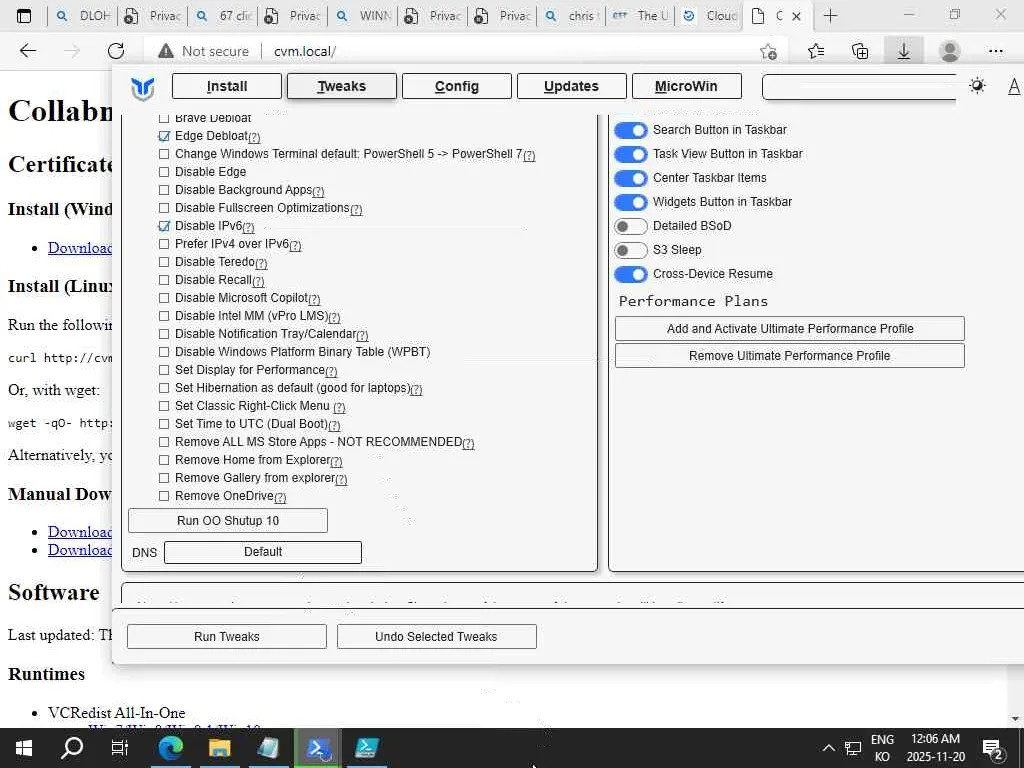Open the DNS Default dropdown
This screenshot has height=768, width=1024.
click(x=263, y=552)
